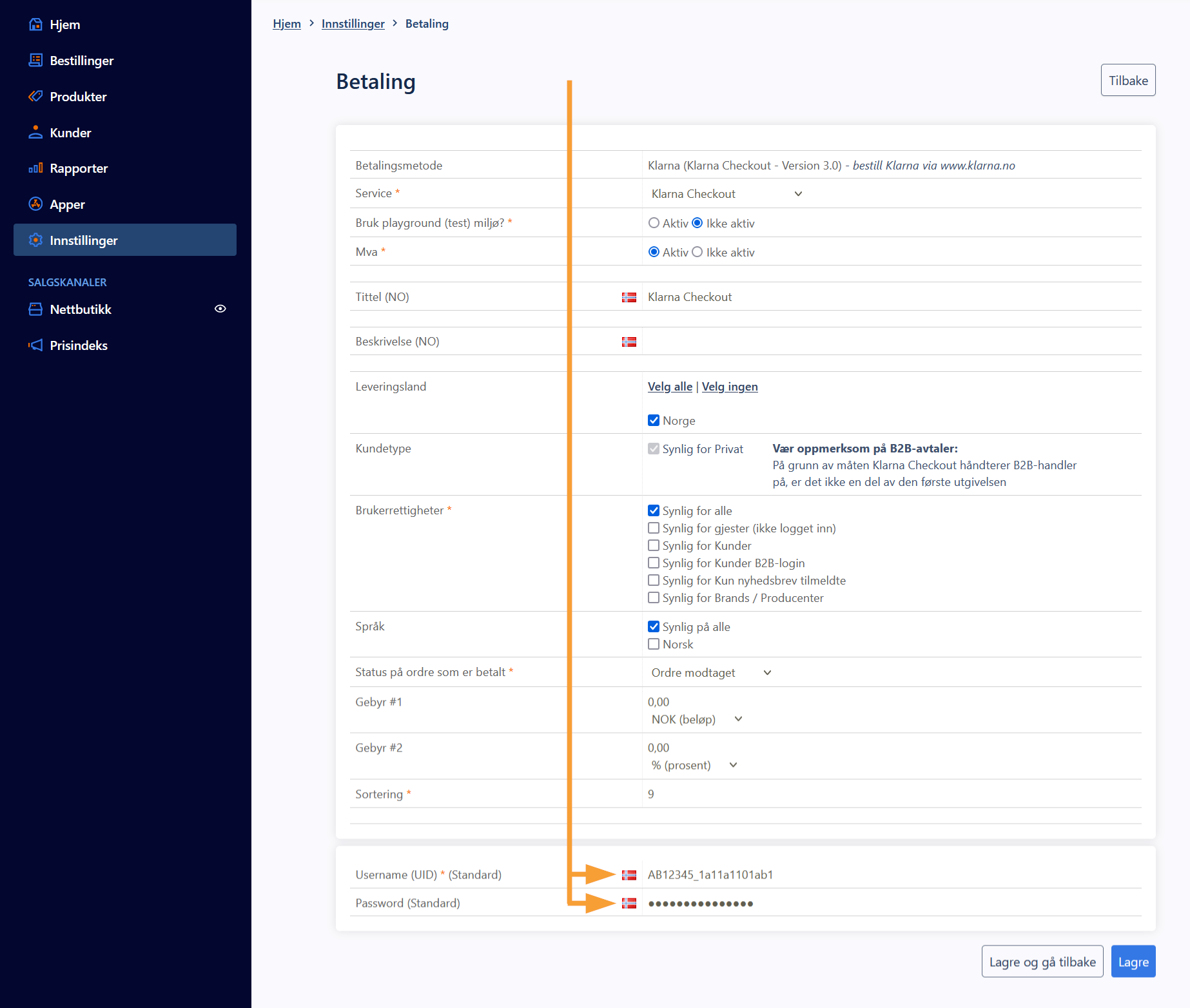Click Norwegian flag beside Password (Standard)
Viewport: 1190px width, 1008px height.
[629, 904]
